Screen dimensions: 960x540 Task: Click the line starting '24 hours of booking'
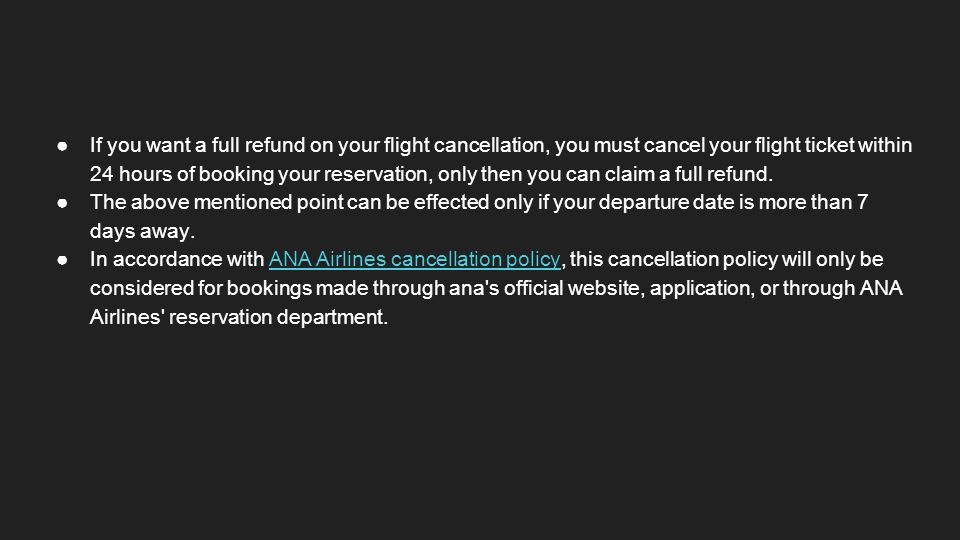coord(431,174)
